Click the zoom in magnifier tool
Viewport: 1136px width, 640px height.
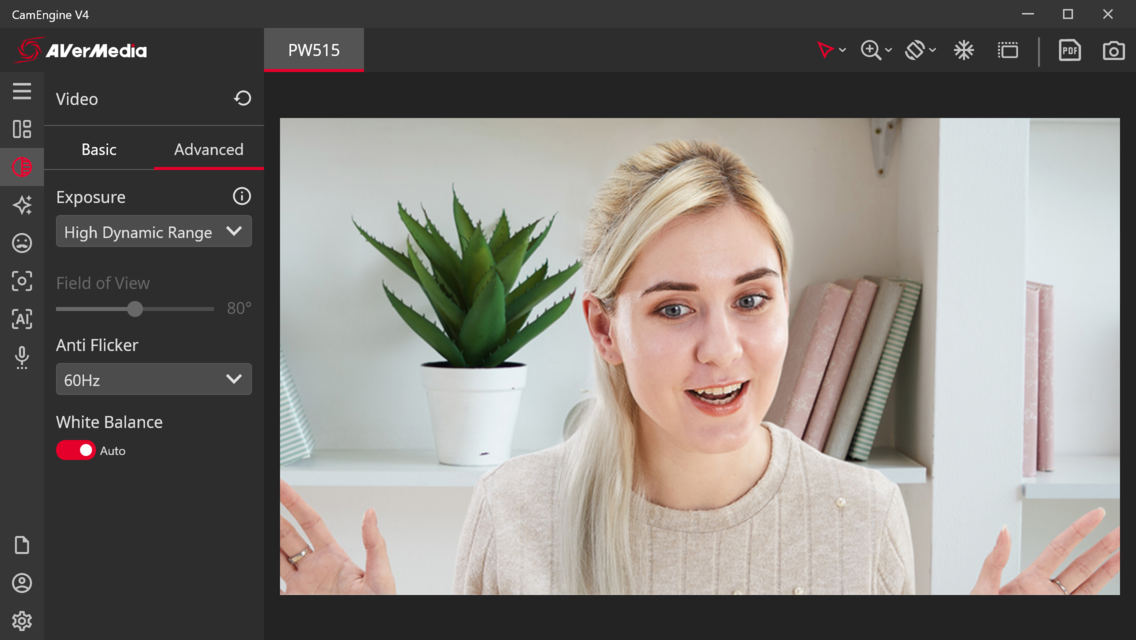point(871,50)
